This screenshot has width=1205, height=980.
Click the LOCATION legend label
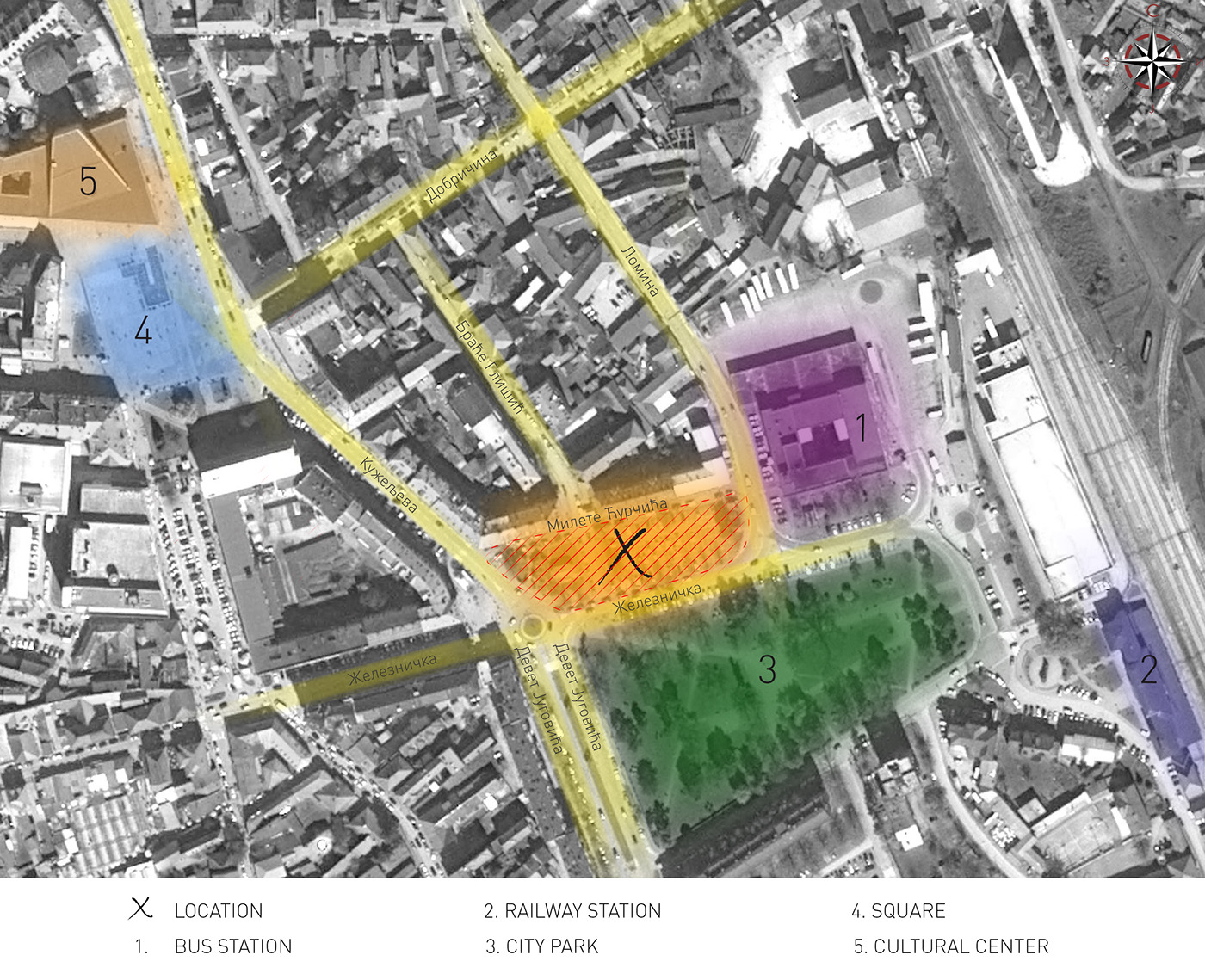coord(219,911)
